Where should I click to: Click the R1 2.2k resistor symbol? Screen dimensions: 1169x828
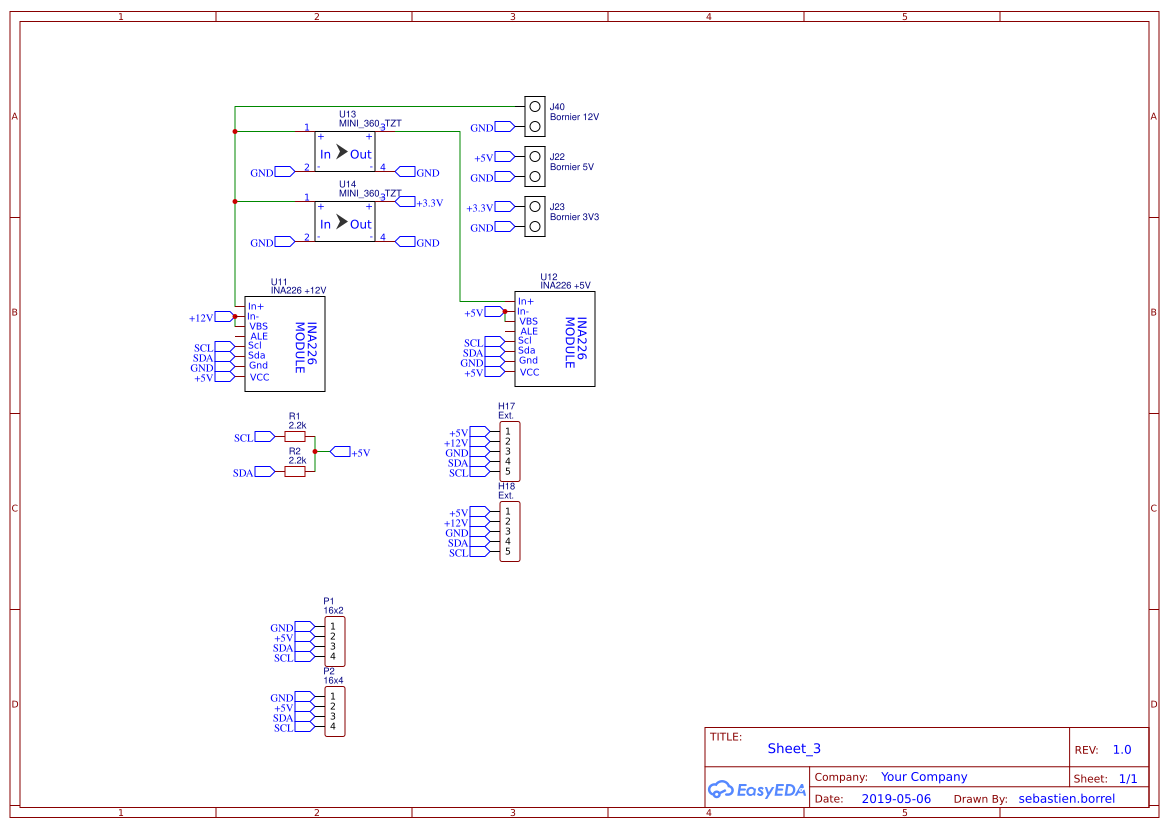(295, 437)
